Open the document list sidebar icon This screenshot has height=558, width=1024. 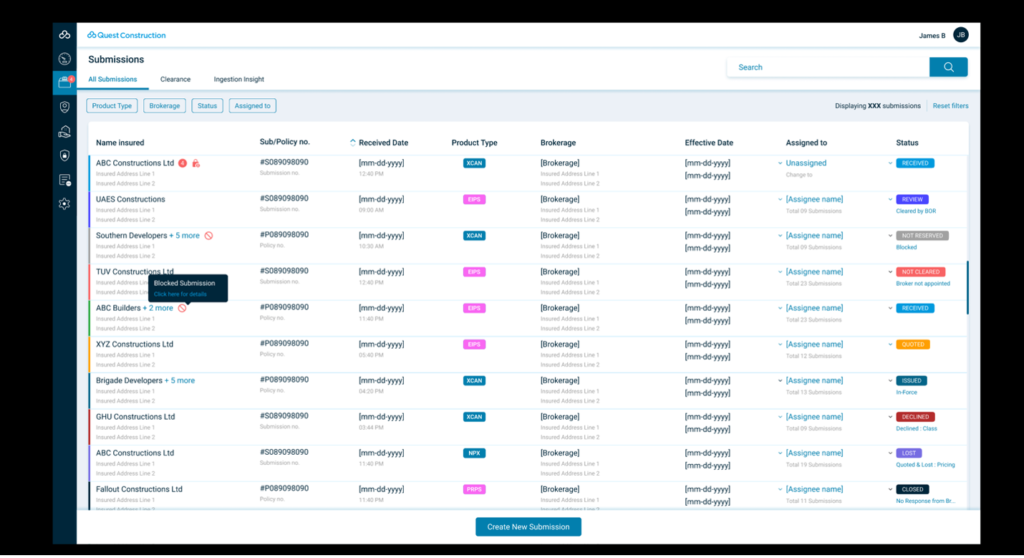pos(65,180)
